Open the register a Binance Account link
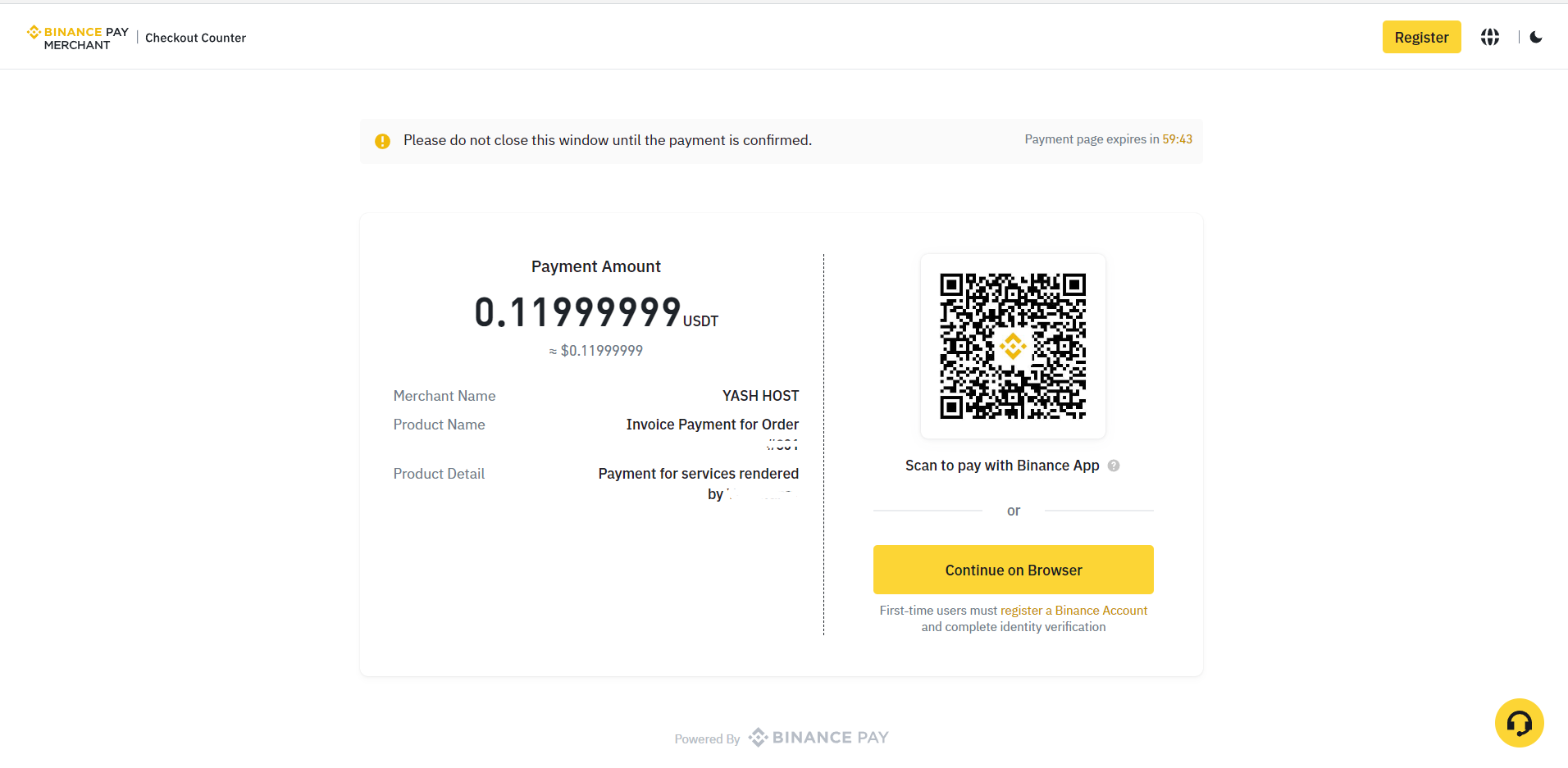Screen dimensions: 1568x768 point(1073,611)
